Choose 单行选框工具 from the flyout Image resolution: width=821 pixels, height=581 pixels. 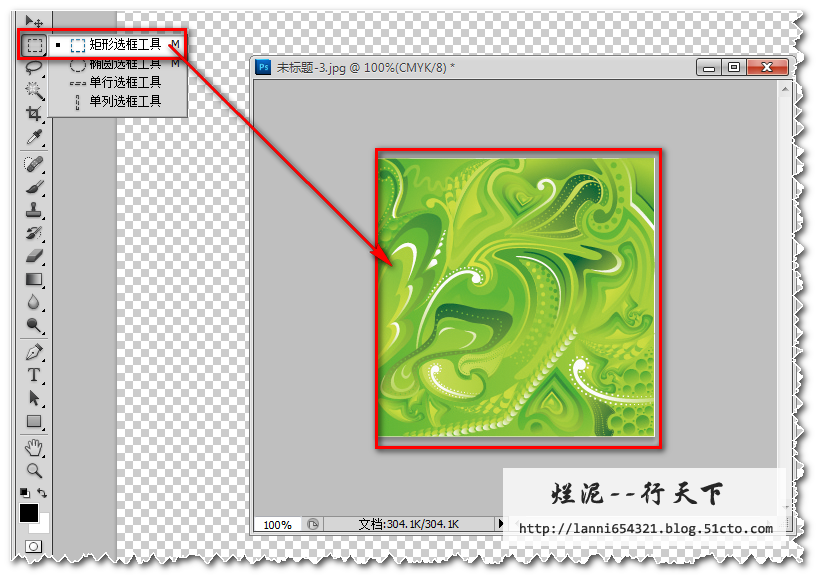(x=124, y=82)
